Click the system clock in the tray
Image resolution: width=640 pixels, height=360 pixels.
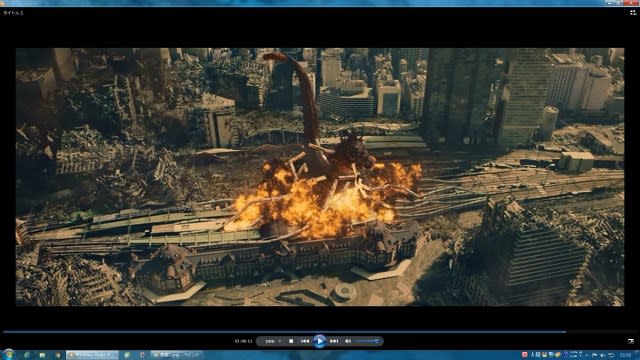[625, 356]
